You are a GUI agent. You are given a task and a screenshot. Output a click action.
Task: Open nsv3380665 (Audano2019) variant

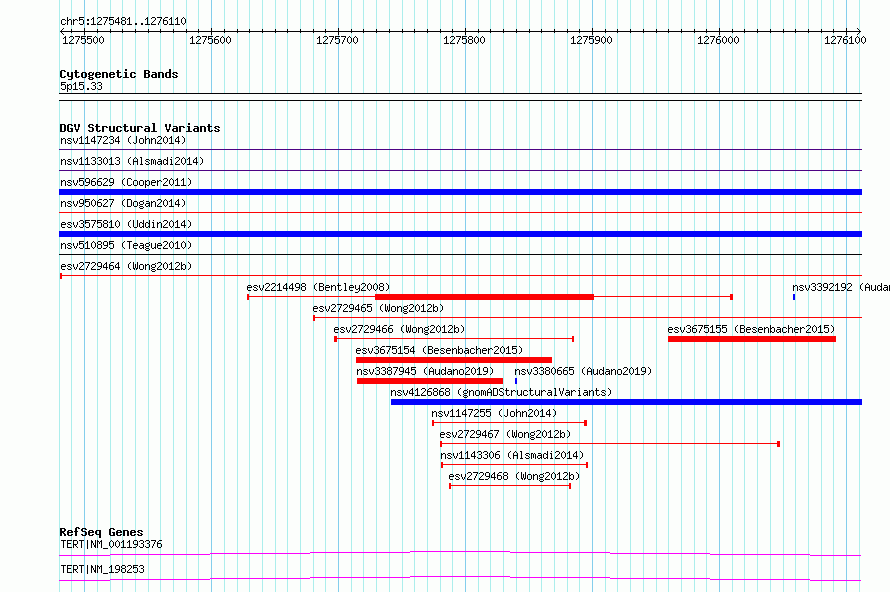(x=583, y=371)
